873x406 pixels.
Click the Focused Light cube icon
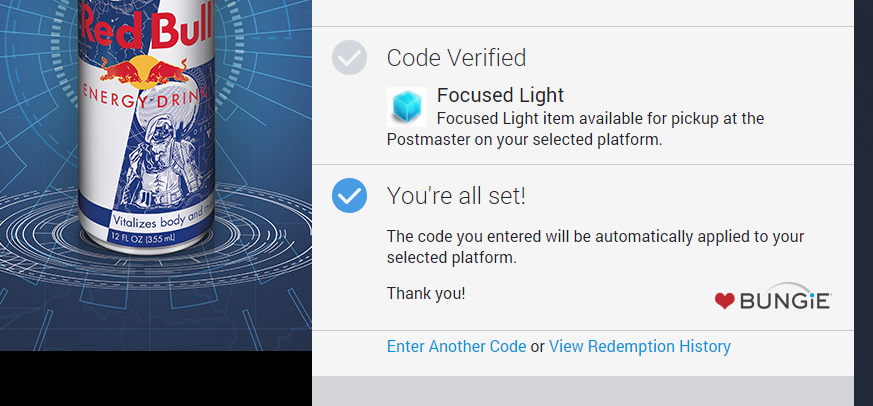407,107
